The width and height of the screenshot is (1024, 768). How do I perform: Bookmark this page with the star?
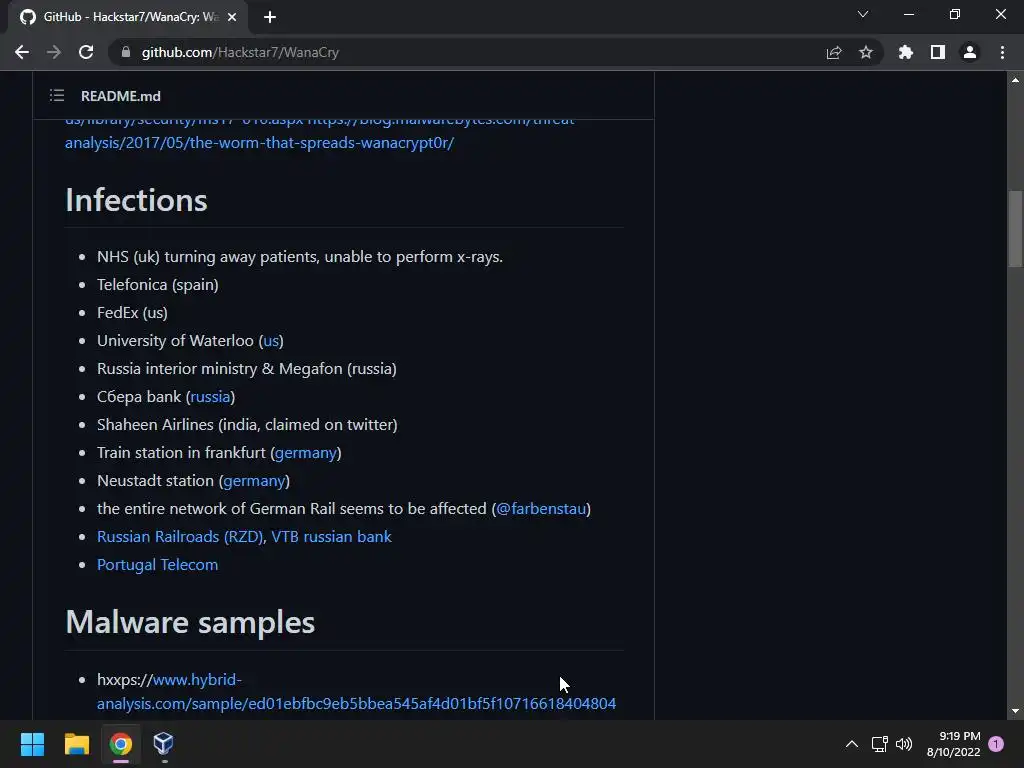(866, 52)
